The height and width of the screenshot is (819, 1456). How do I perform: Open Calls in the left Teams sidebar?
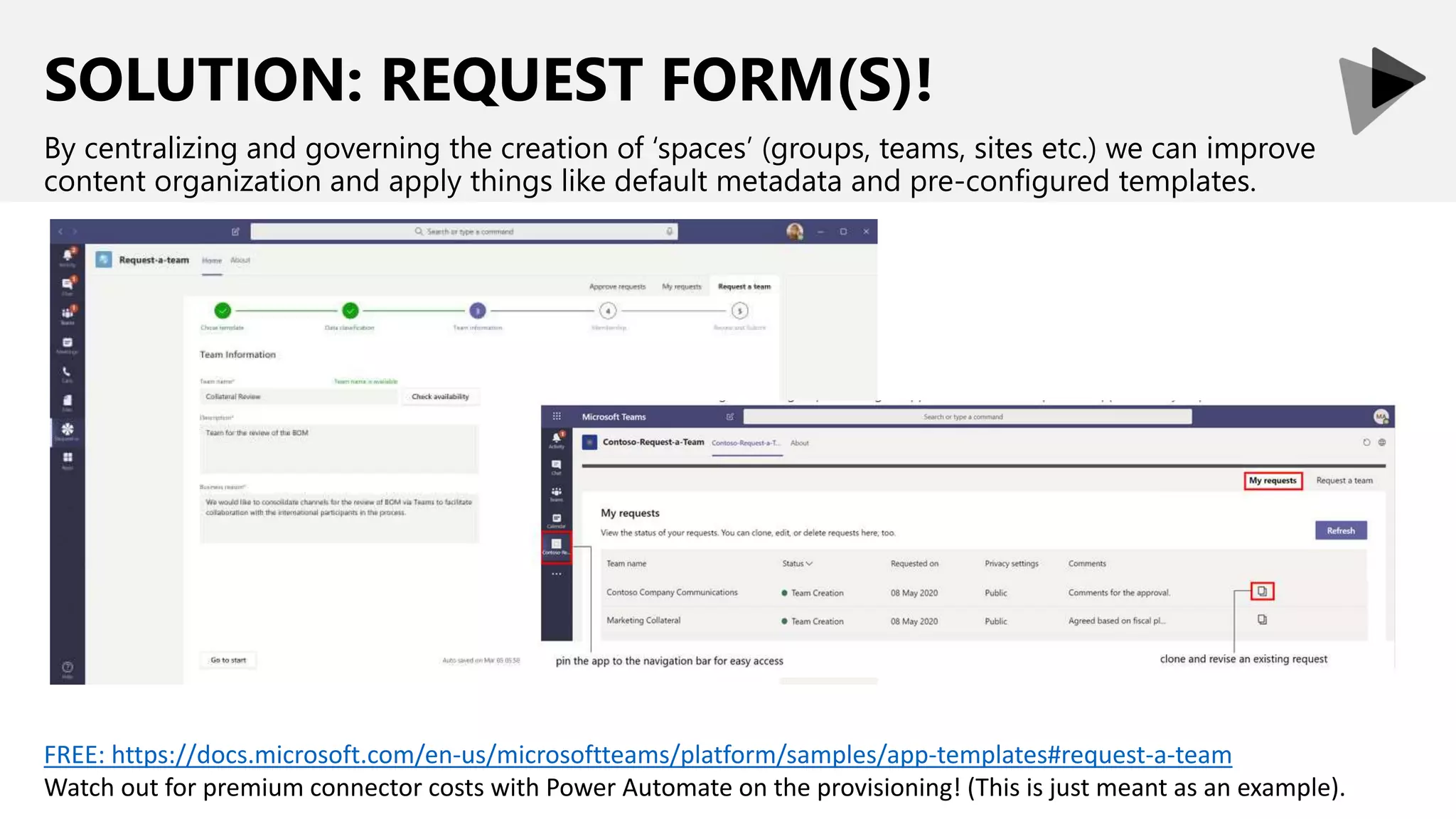click(68, 374)
